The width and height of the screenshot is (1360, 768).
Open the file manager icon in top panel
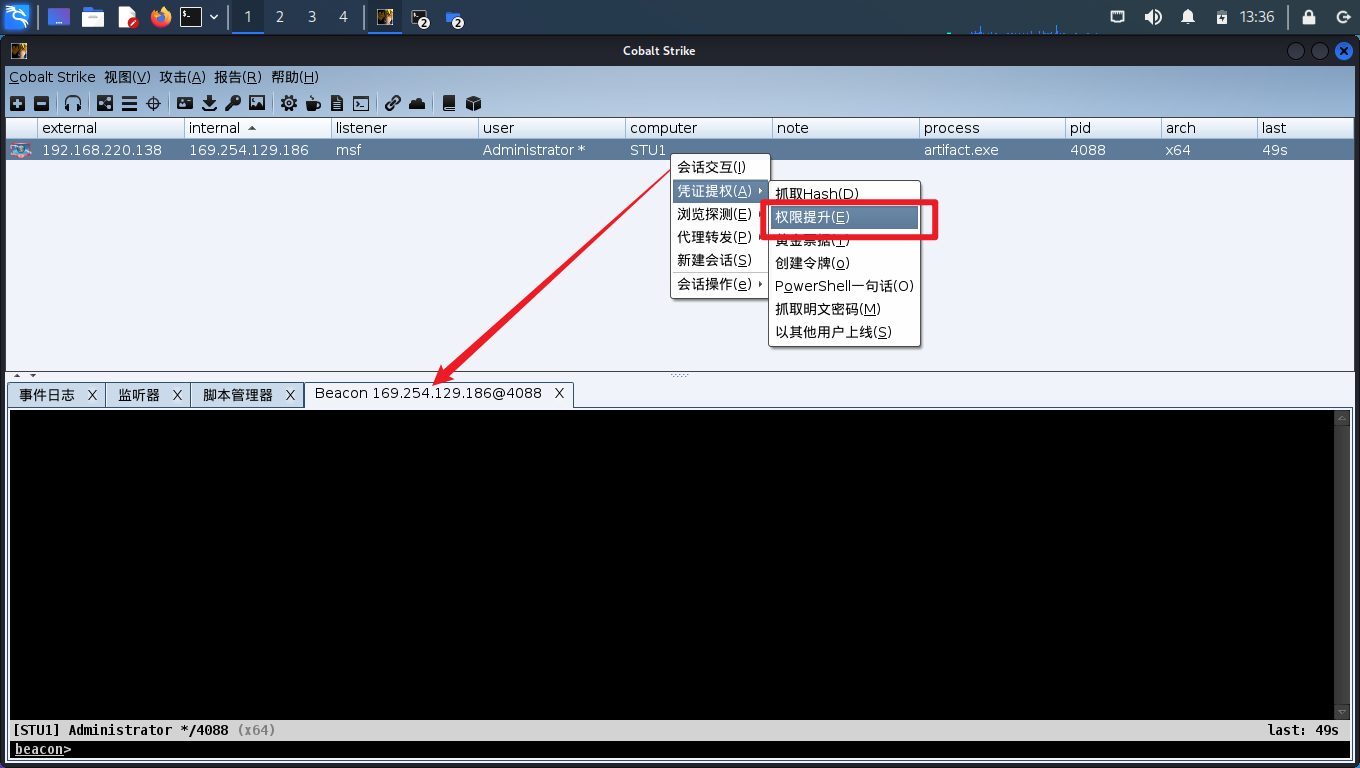pyautogui.click(x=93, y=17)
